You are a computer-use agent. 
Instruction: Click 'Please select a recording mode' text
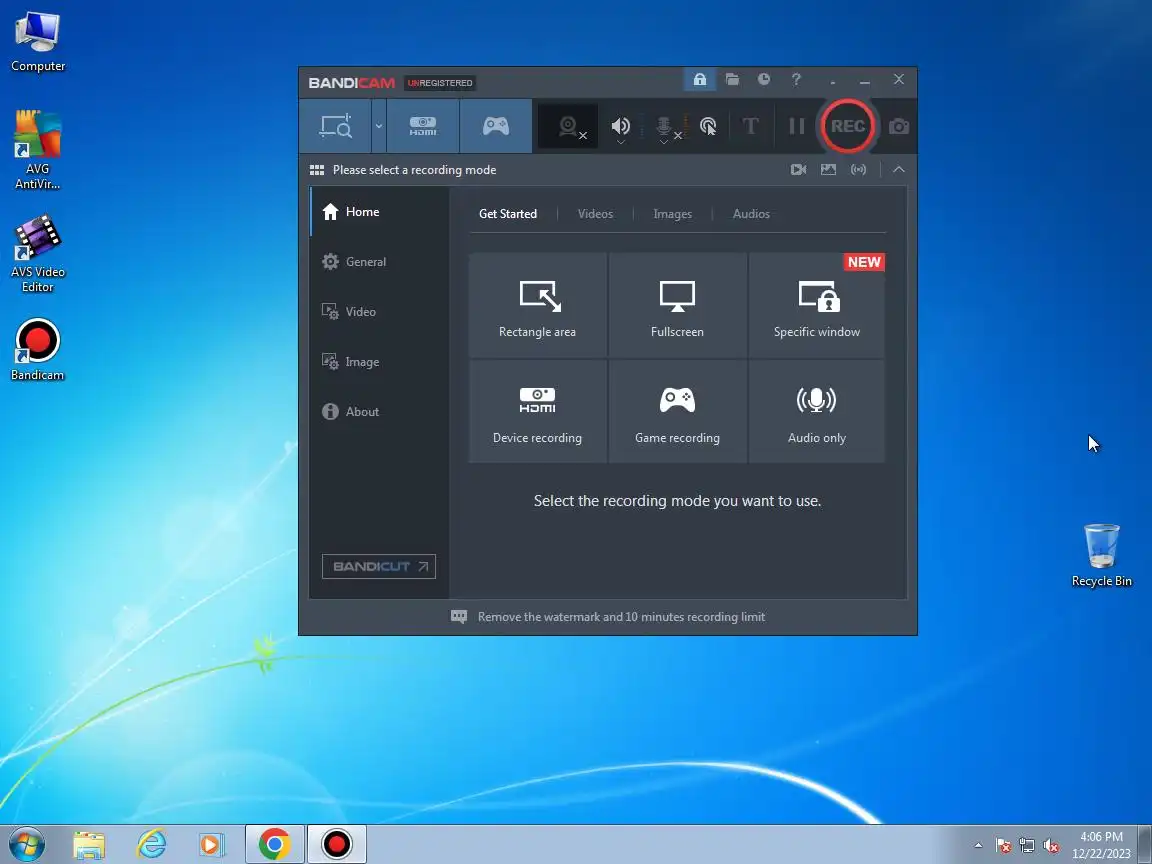click(414, 170)
